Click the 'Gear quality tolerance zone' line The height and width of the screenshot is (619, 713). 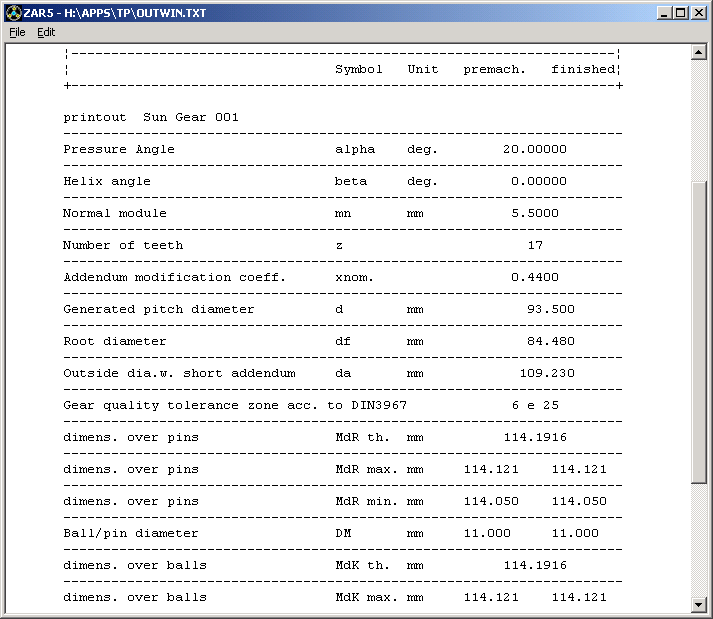(x=235, y=405)
